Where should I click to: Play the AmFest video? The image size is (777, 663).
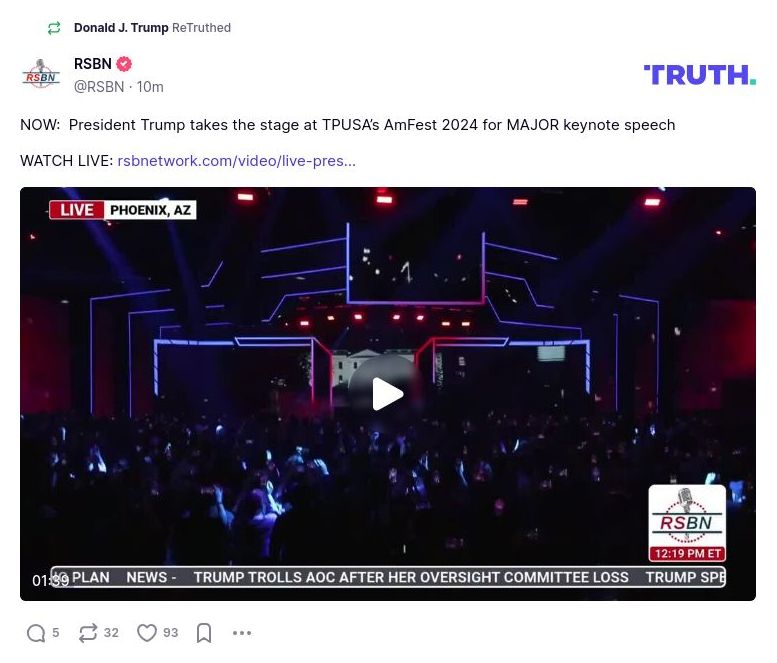coord(388,394)
